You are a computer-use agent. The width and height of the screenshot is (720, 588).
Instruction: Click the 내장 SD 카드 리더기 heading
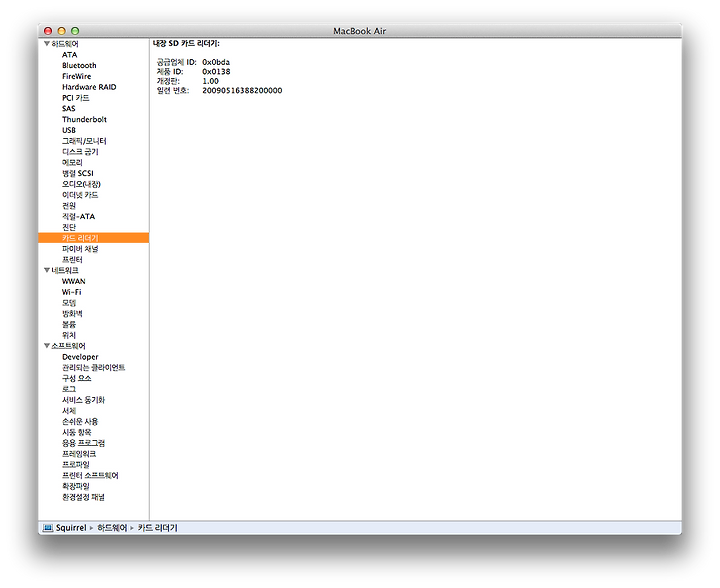point(186,43)
